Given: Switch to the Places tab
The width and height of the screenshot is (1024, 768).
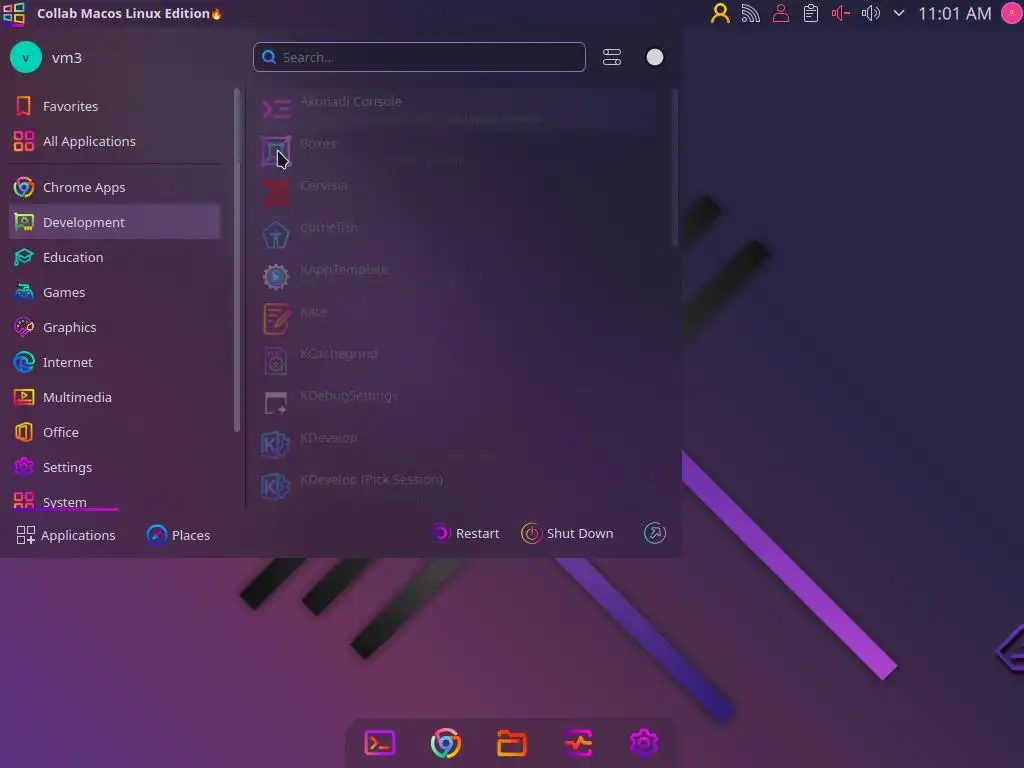Looking at the screenshot, I should pos(178,535).
